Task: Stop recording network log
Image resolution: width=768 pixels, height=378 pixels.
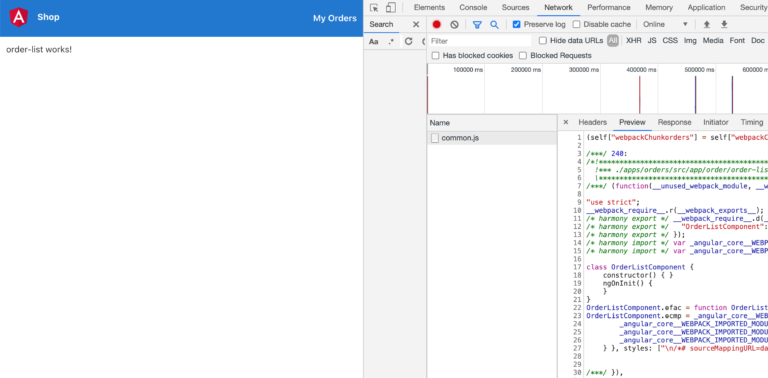Action: [437, 24]
